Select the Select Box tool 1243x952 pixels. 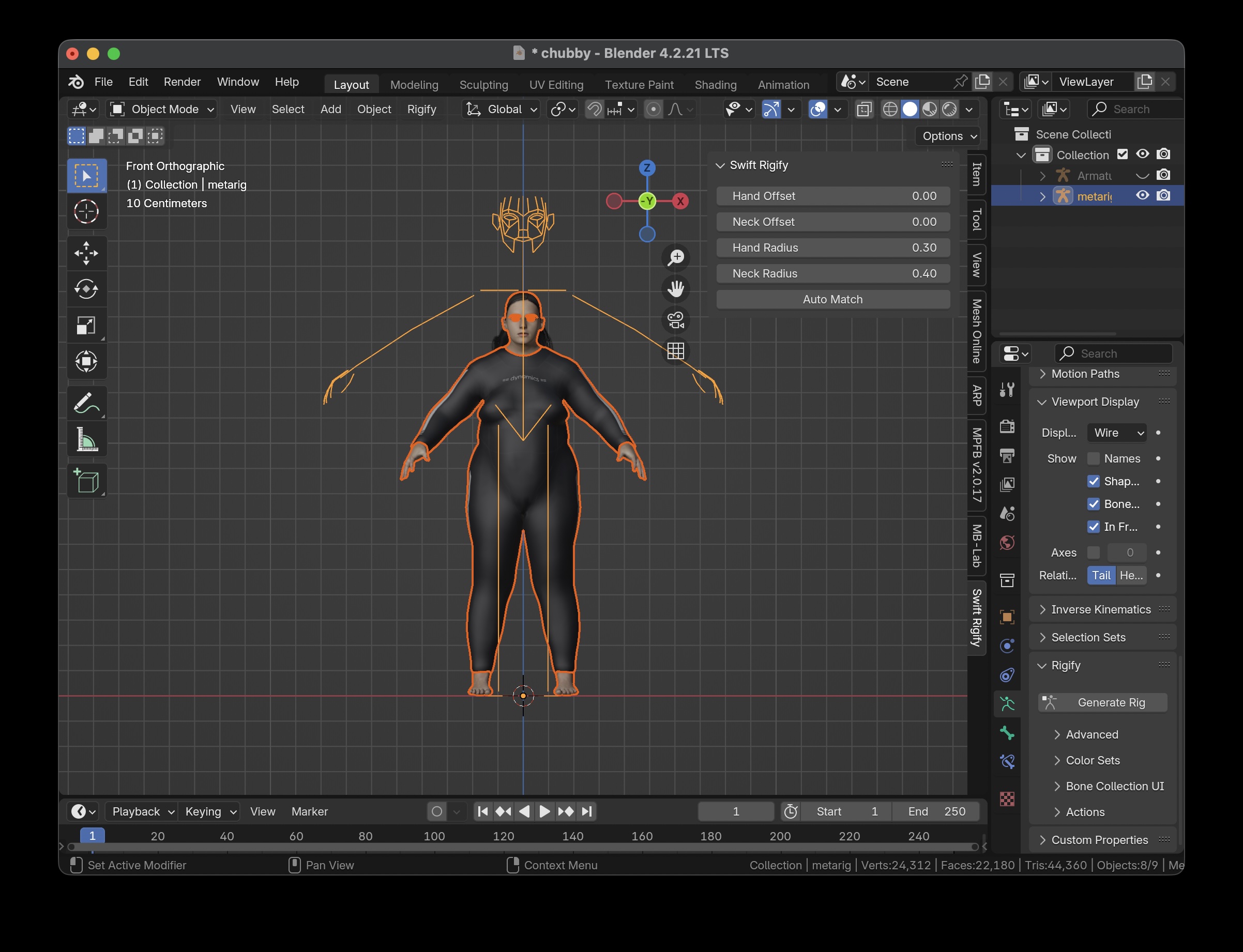click(86, 176)
